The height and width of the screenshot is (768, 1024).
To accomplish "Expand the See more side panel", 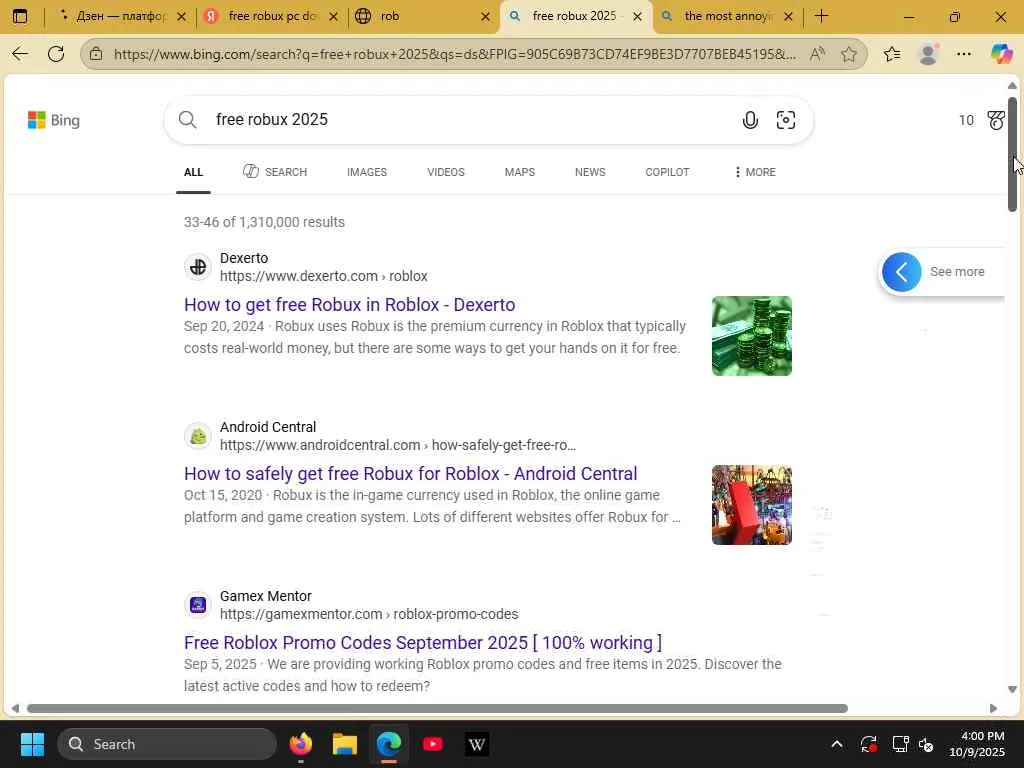I will click(901, 272).
